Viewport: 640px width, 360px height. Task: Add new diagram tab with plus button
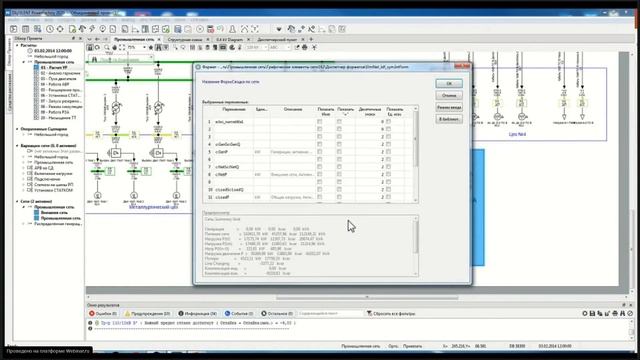point(311,39)
